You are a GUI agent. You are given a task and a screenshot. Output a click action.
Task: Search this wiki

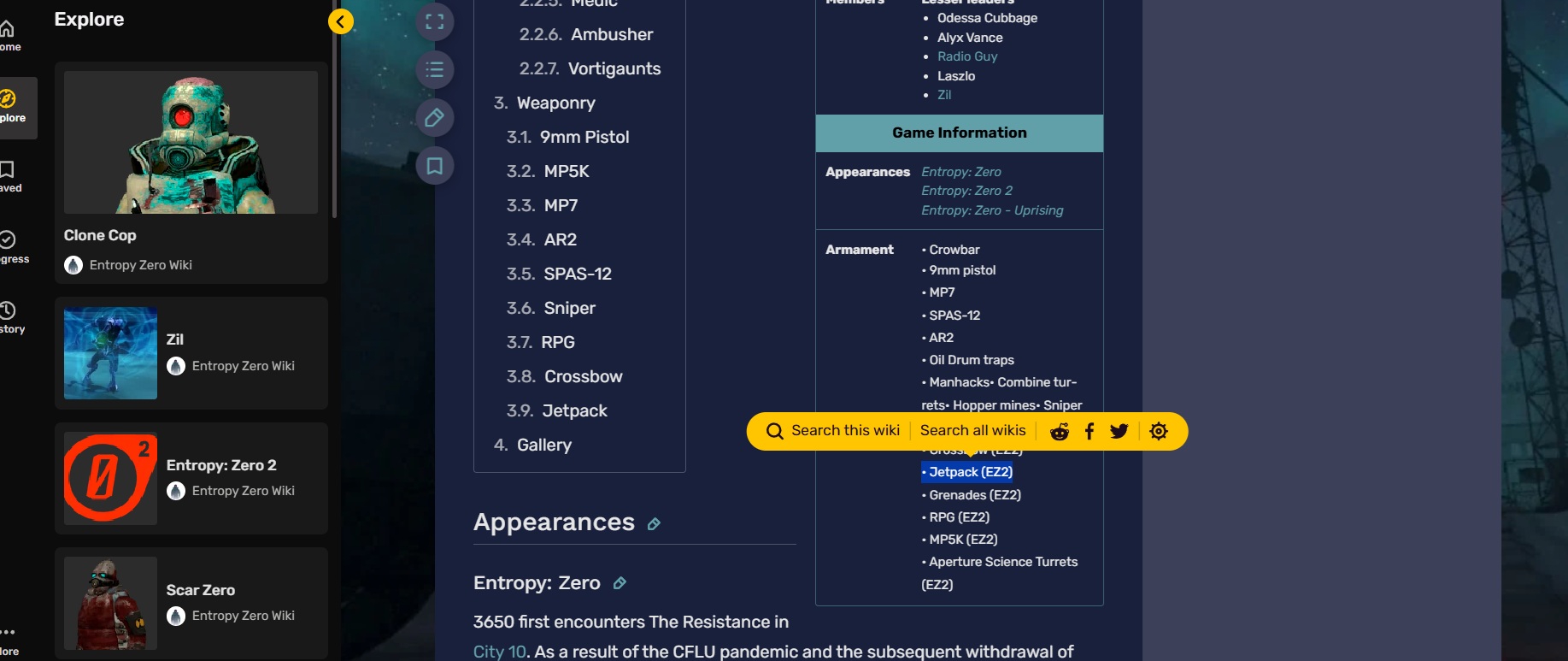pyautogui.click(x=833, y=431)
